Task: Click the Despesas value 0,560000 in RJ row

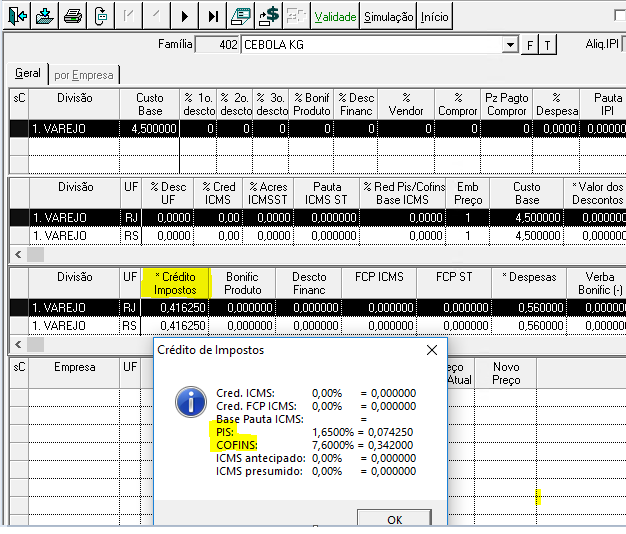Action: 529,307
